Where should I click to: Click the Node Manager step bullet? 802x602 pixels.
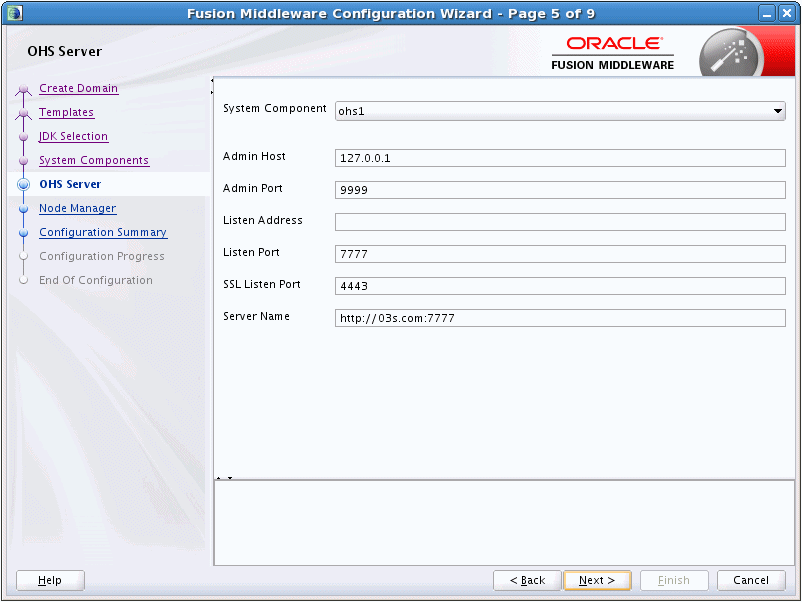(23, 209)
